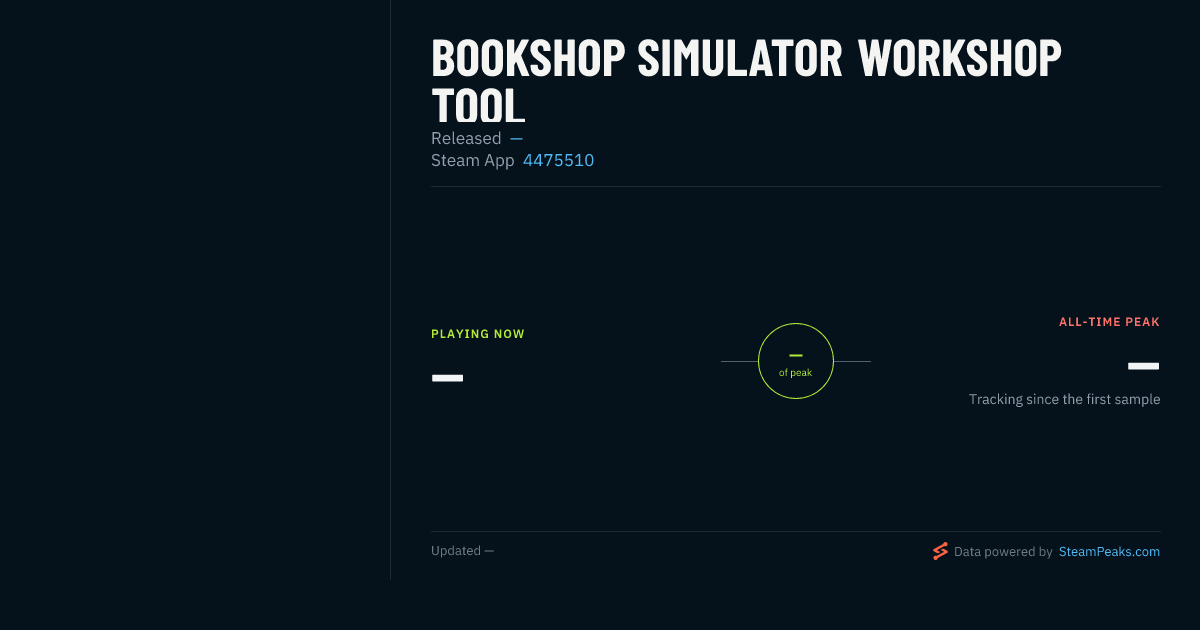Select the All-Time Peak label
Screen dimensions: 1200x630
[1110, 322]
